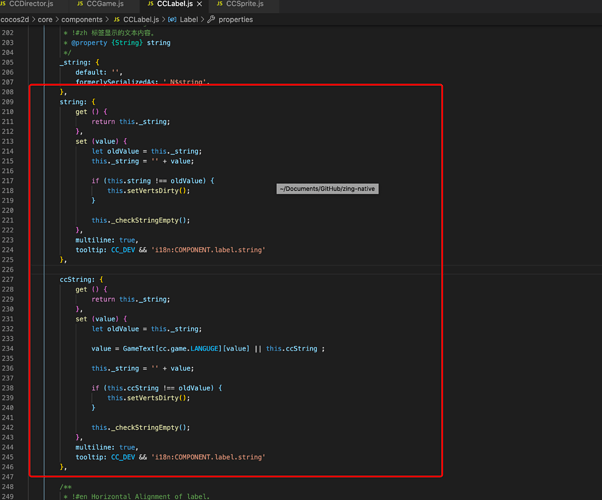Click line number 246 in the gutter

8,467
